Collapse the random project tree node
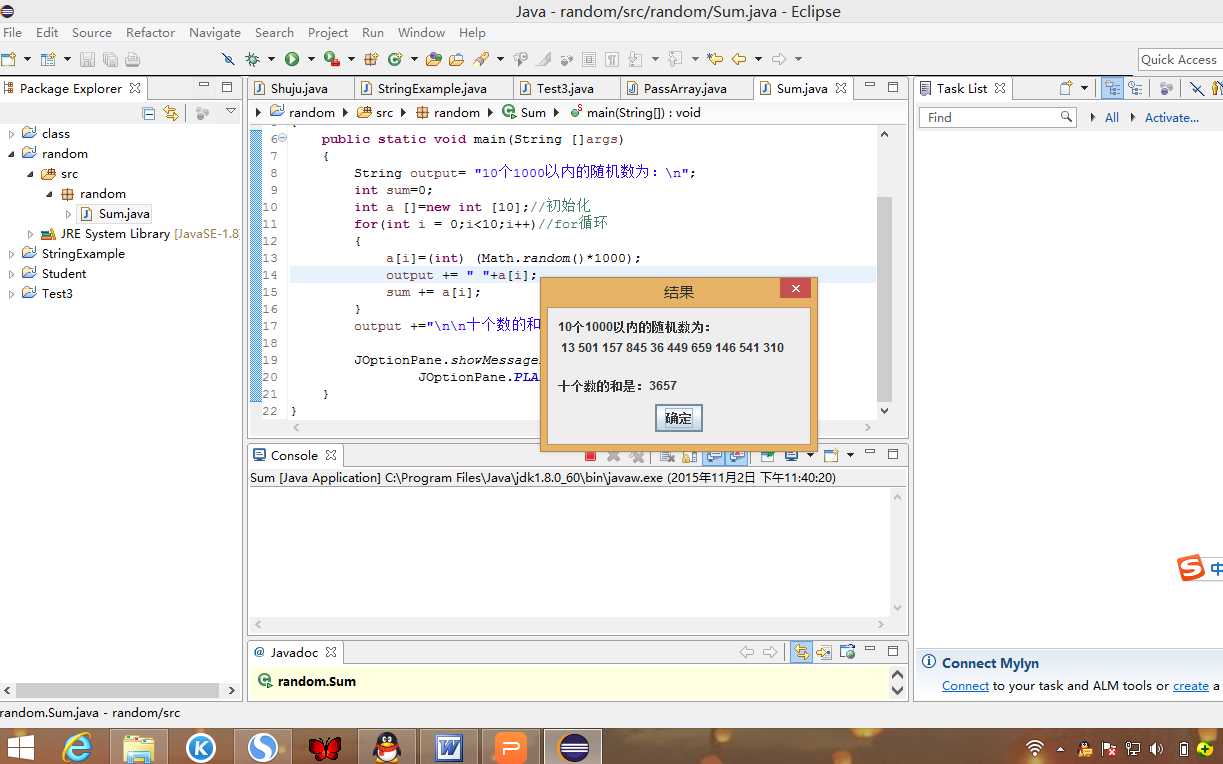The image size is (1223, 764). [x=12, y=154]
